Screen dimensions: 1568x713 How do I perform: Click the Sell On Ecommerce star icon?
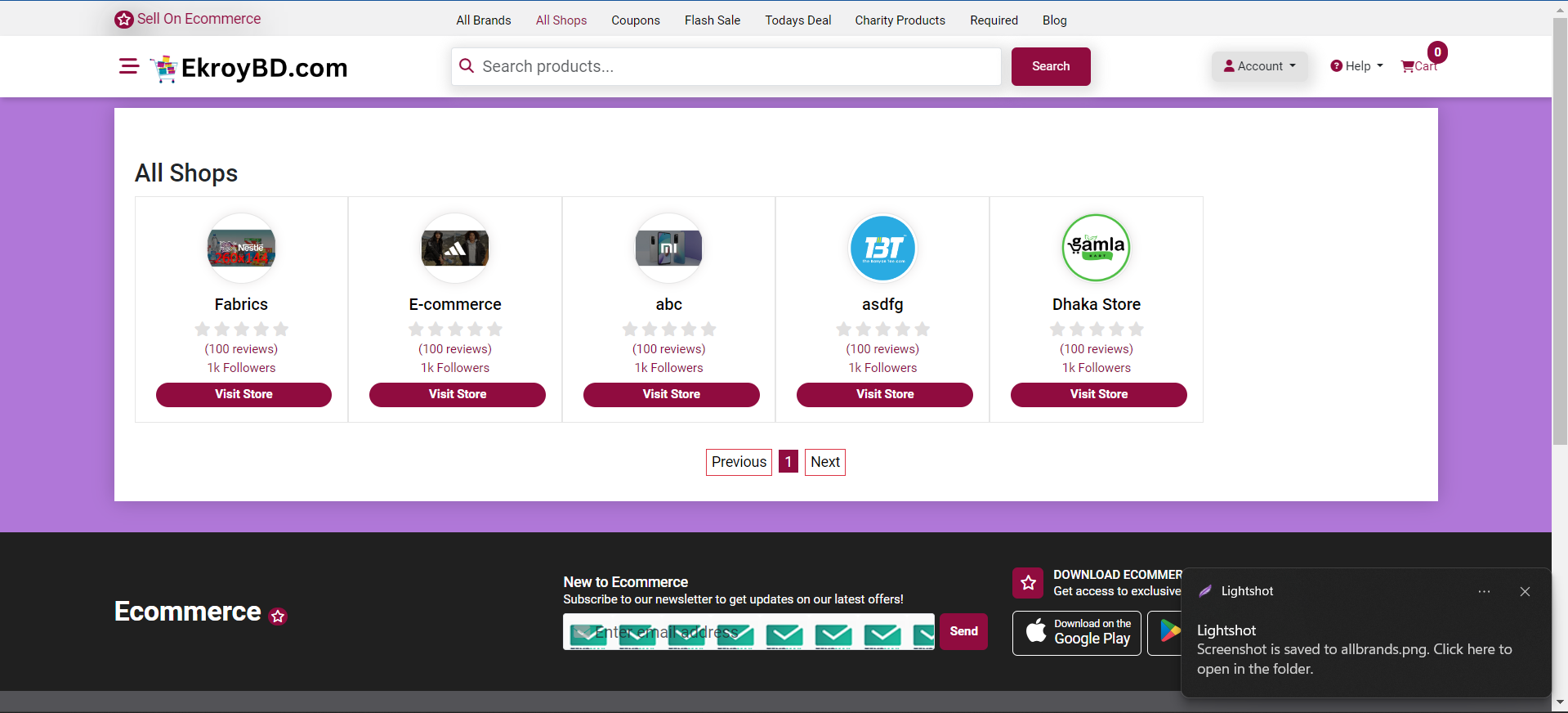click(x=124, y=20)
